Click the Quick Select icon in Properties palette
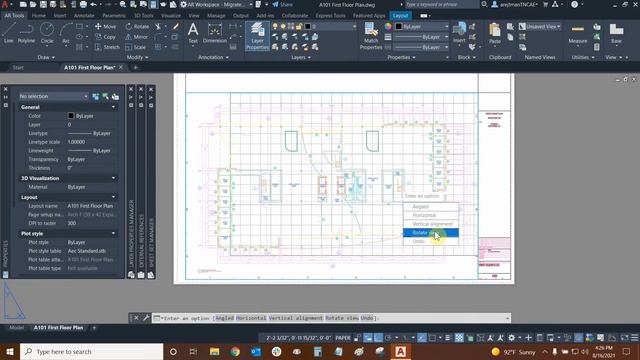This screenshot has width=640, height=360. point(116,96)
